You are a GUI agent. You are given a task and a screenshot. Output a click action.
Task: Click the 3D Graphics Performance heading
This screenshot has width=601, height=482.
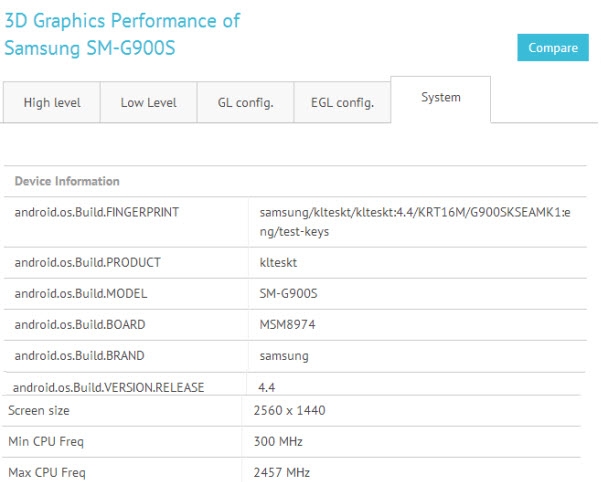(122, 34)
